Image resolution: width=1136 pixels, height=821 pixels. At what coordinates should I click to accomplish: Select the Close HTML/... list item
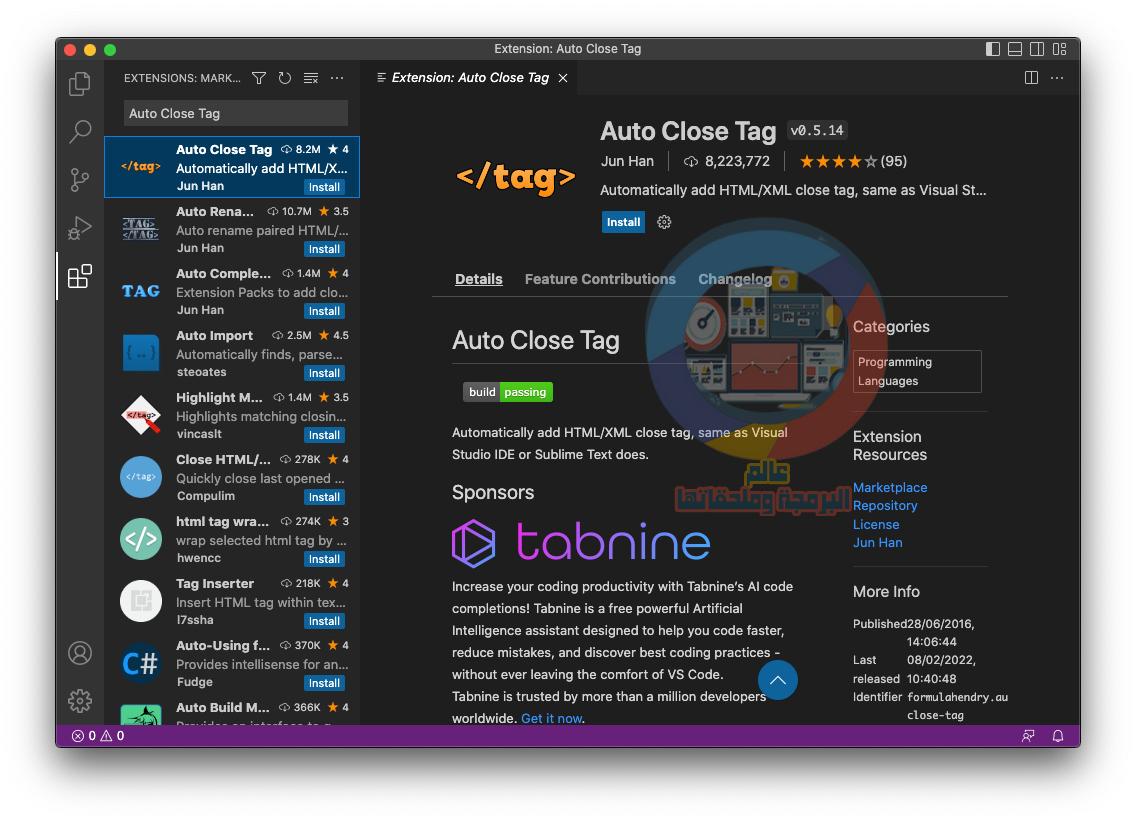pos(232,477)
